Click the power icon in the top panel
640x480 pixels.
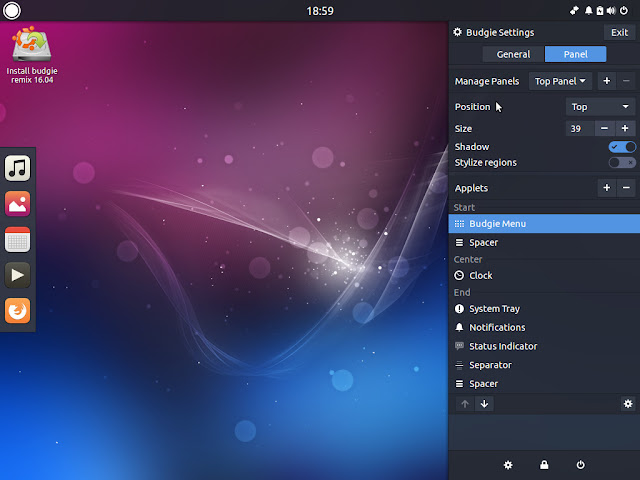pyautogui.click(x=624, y=11)
